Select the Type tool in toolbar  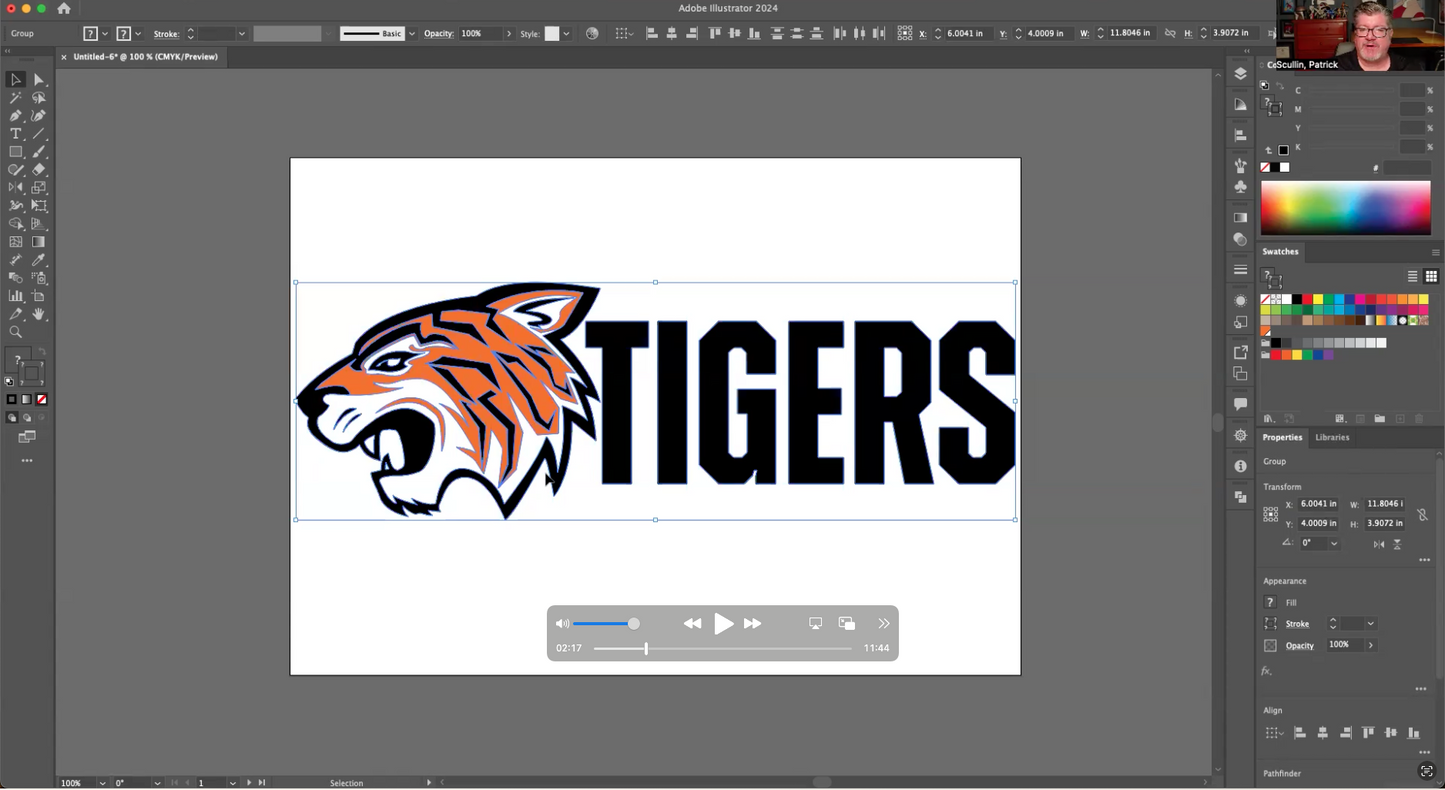(16, 134)
